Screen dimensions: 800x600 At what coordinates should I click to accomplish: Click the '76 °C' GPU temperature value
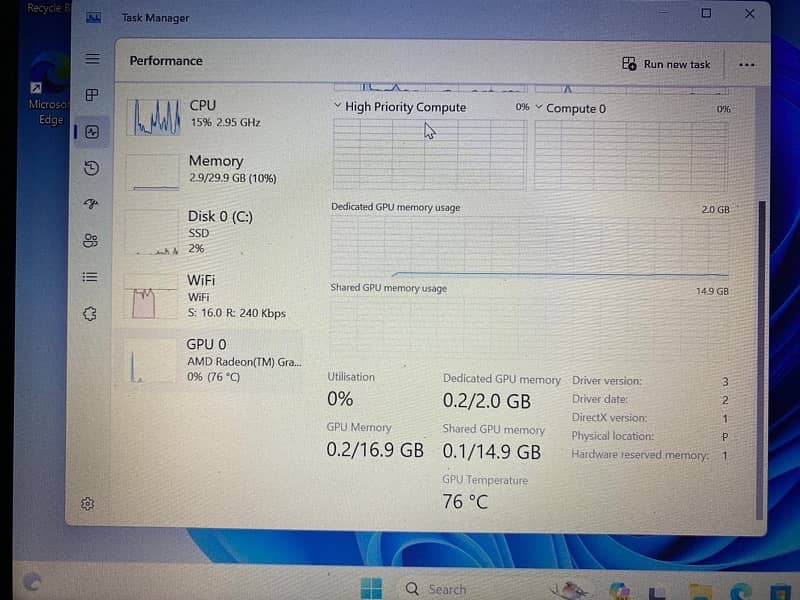pyautogui.click(x=465, y=502)
